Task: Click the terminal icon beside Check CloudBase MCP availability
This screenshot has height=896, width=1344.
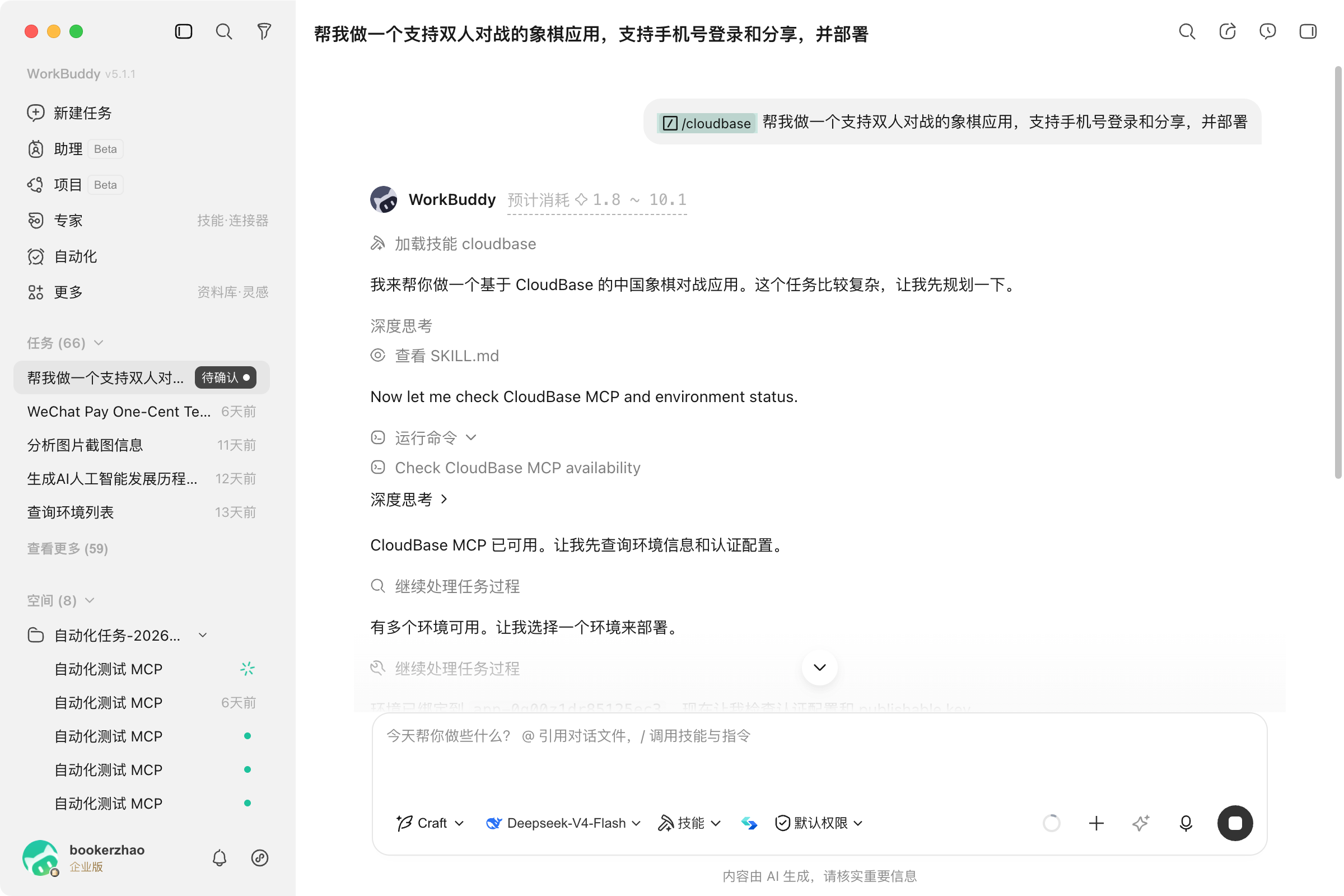Action: (x=377, y=468)
